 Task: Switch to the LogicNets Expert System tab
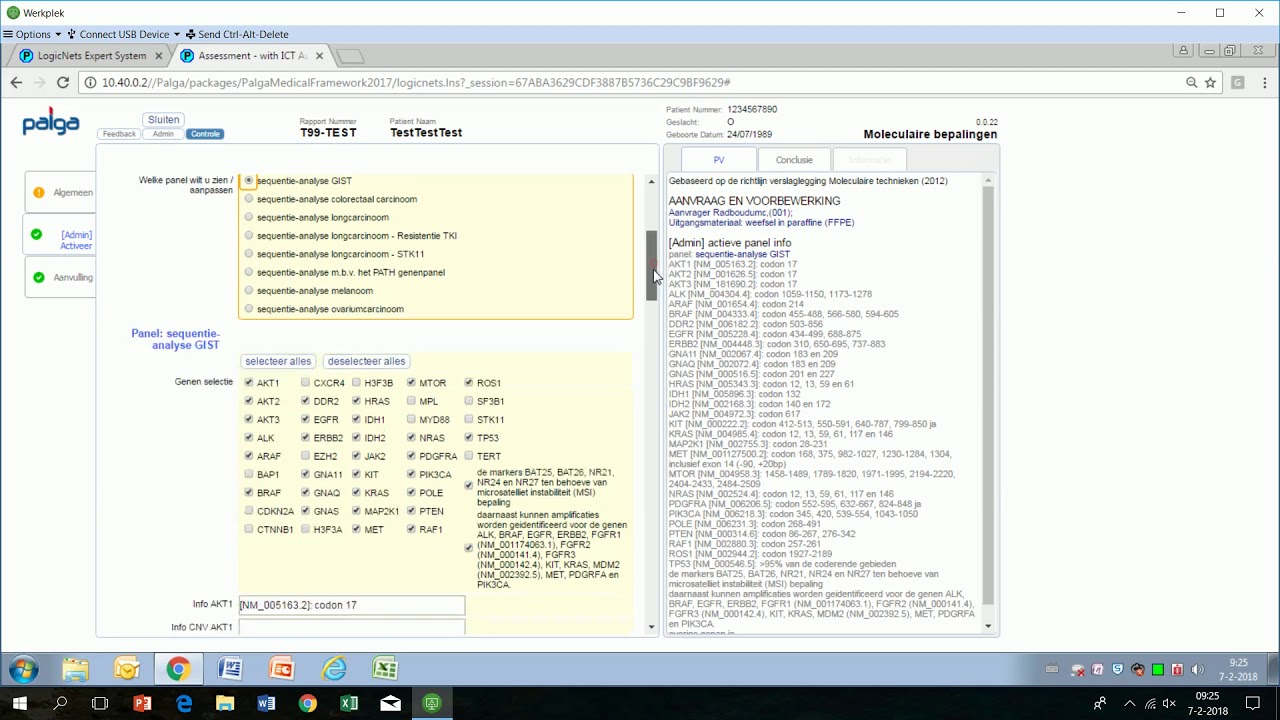click(x=90, y=56)
